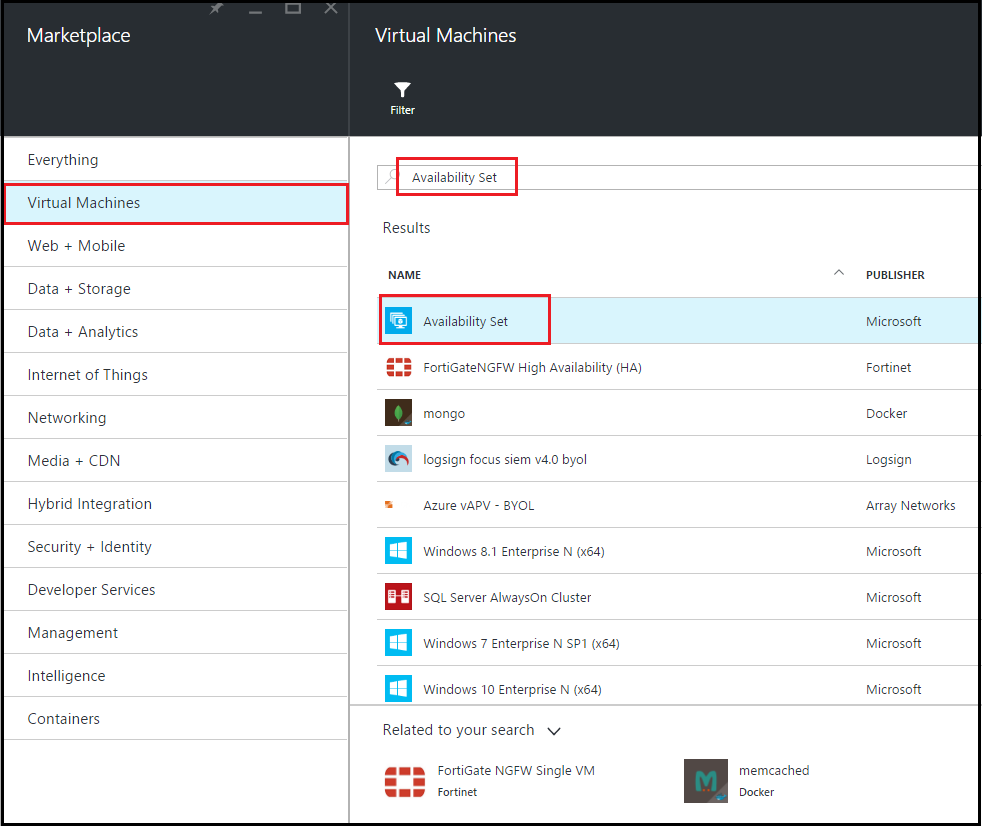
Task: Click the search magnifier icon
Action: point(391,177)
